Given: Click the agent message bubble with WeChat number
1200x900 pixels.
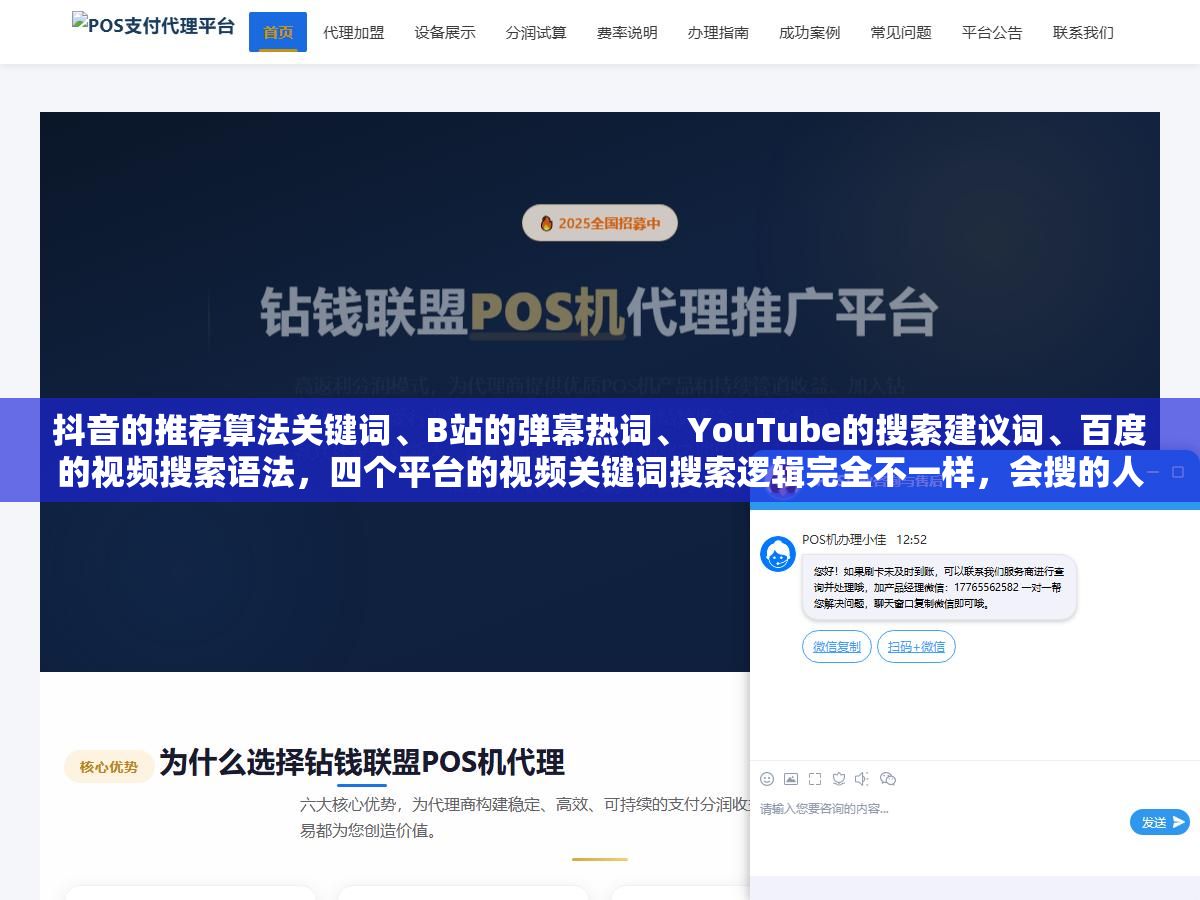Looking at the screenshot, I should coord(939,587).
